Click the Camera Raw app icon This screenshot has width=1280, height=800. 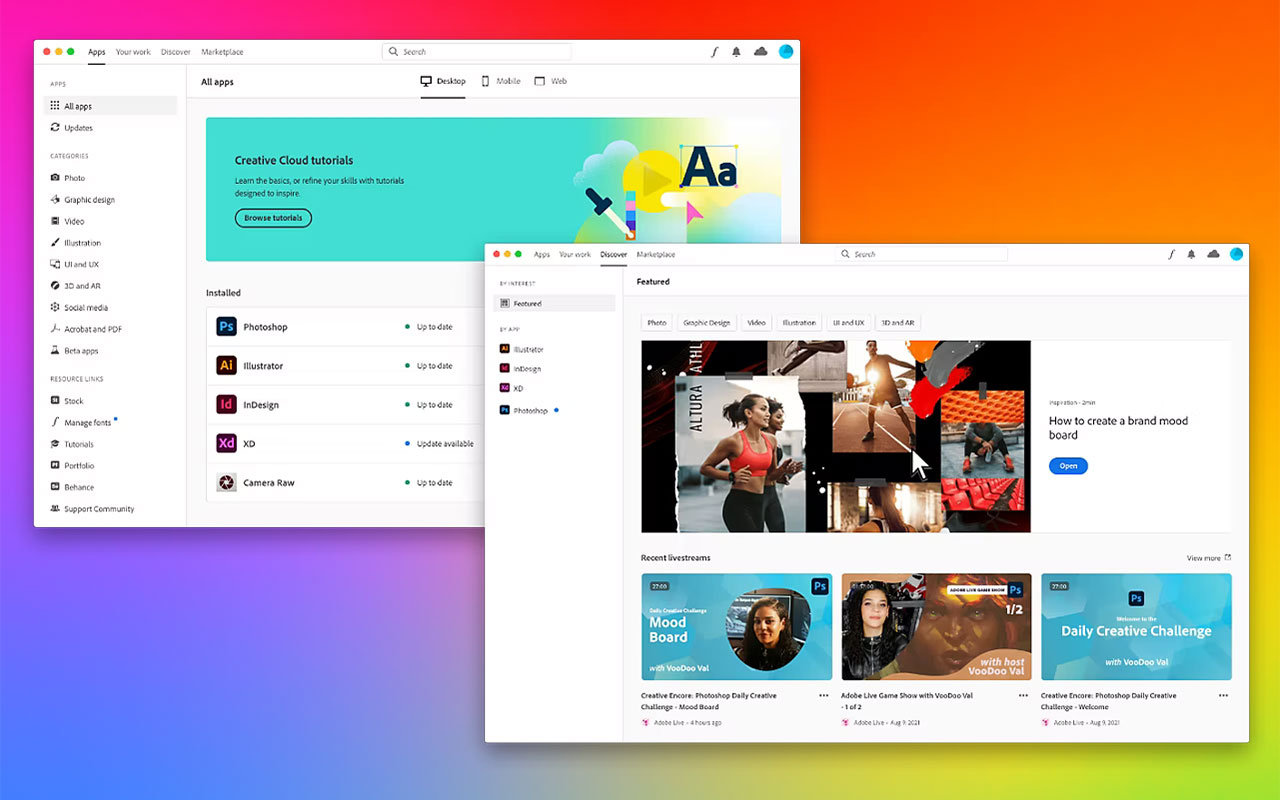click(x=225, y=482)
